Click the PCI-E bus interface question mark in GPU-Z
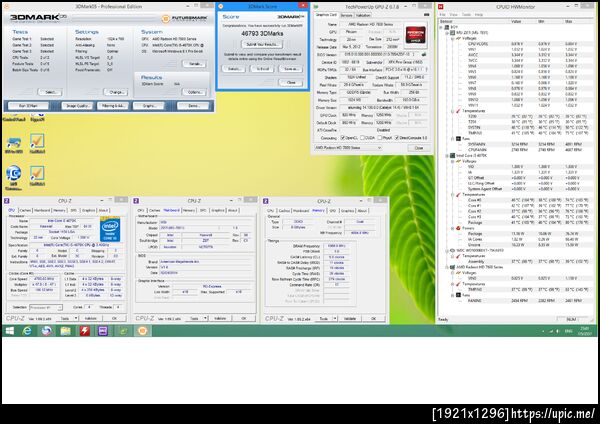The width and height of the screenshot is (600, 424). 426,69
